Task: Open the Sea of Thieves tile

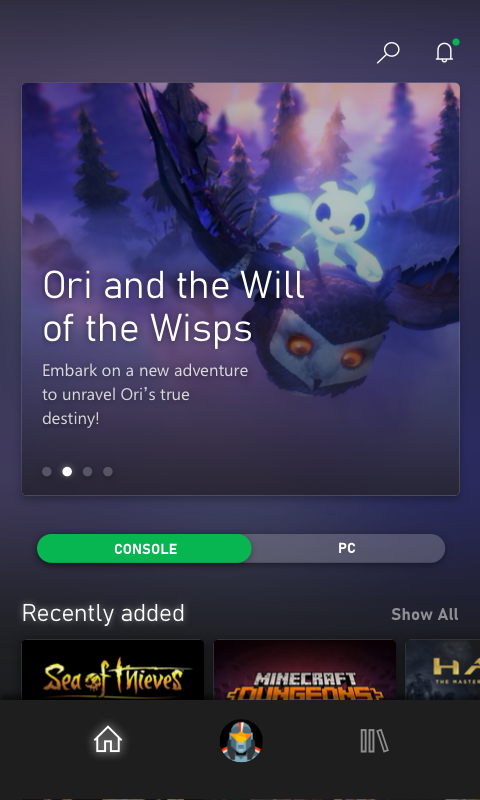Action: pyautogui.click(x=113, y=669)
